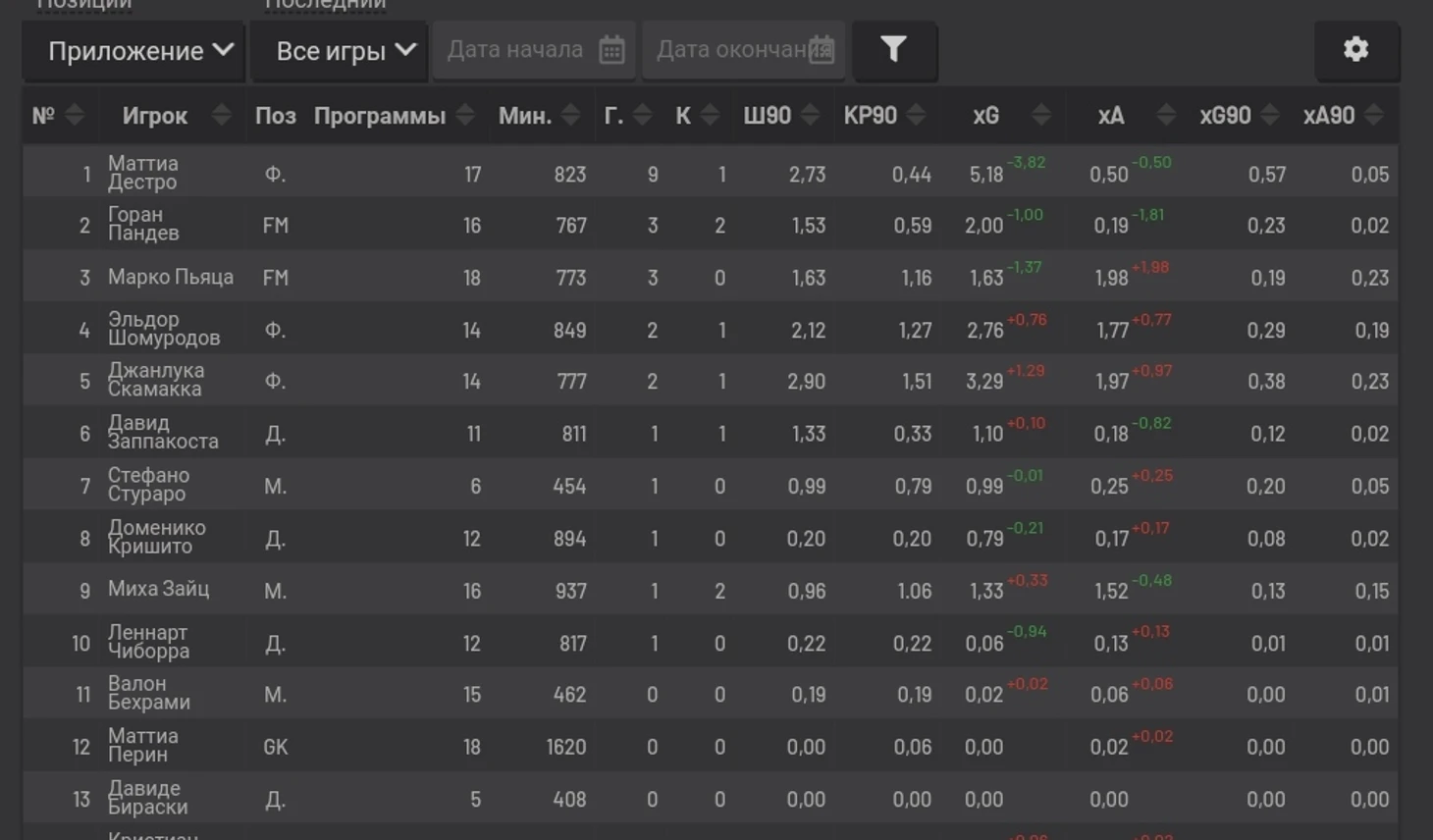This screenshot has height=840, width=1433.
Task: Open calendar icon in Дата окончания field
Action: (x=822, y=50)
